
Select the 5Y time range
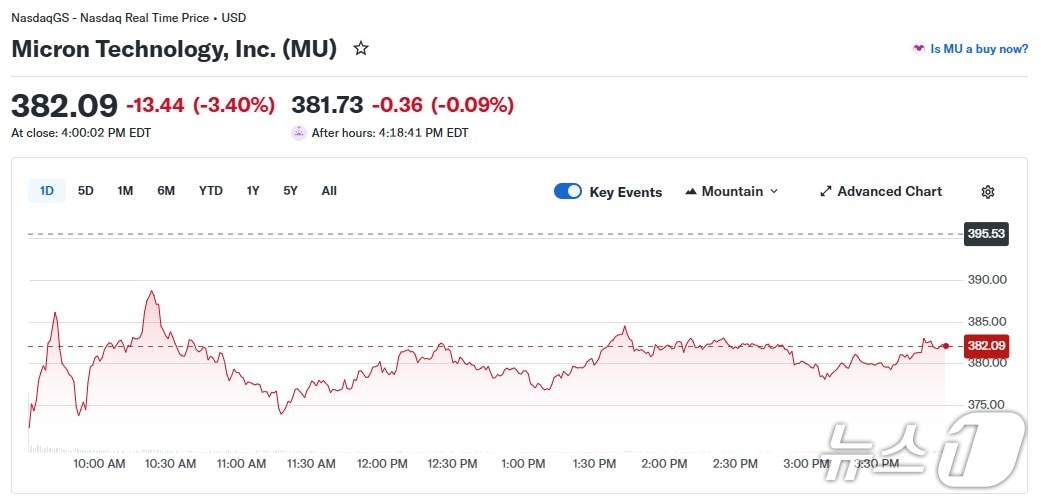pyautogui.click(x=290, y=191)
